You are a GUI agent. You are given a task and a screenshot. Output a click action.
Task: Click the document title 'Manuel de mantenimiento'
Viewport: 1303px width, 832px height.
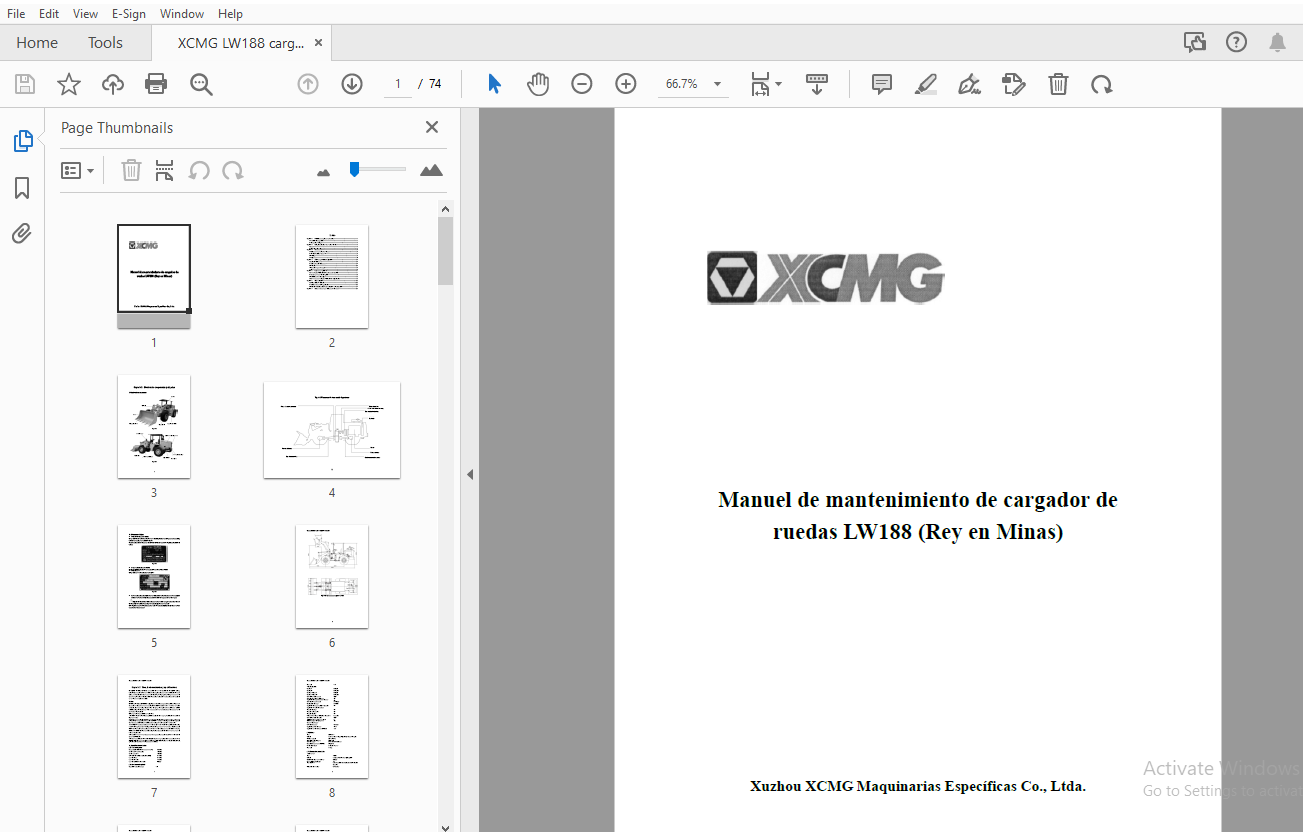pyautogui.click(x=917, y=515)
